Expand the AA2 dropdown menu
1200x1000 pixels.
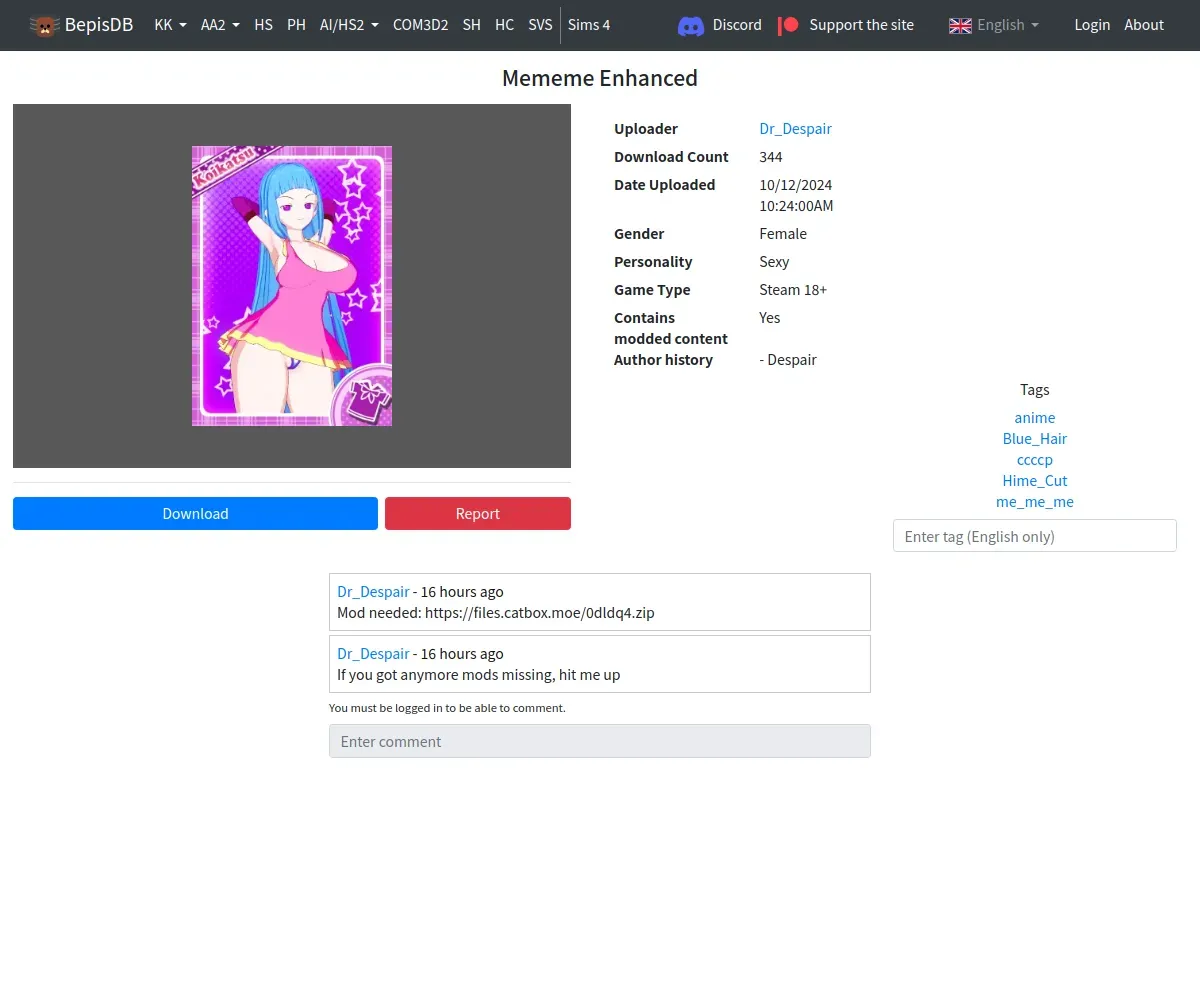pyautogui.click(x=220, y=25)
